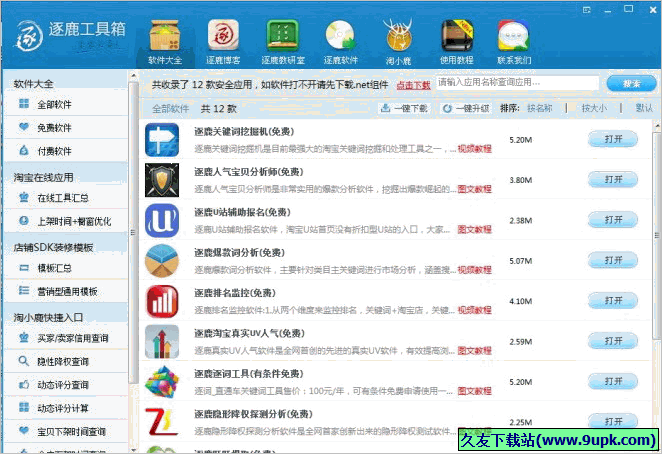The image size is (662, 454).
Task: Select the 逐鹿人气宝贝分析师 shield icon
Action: point(162,180)
